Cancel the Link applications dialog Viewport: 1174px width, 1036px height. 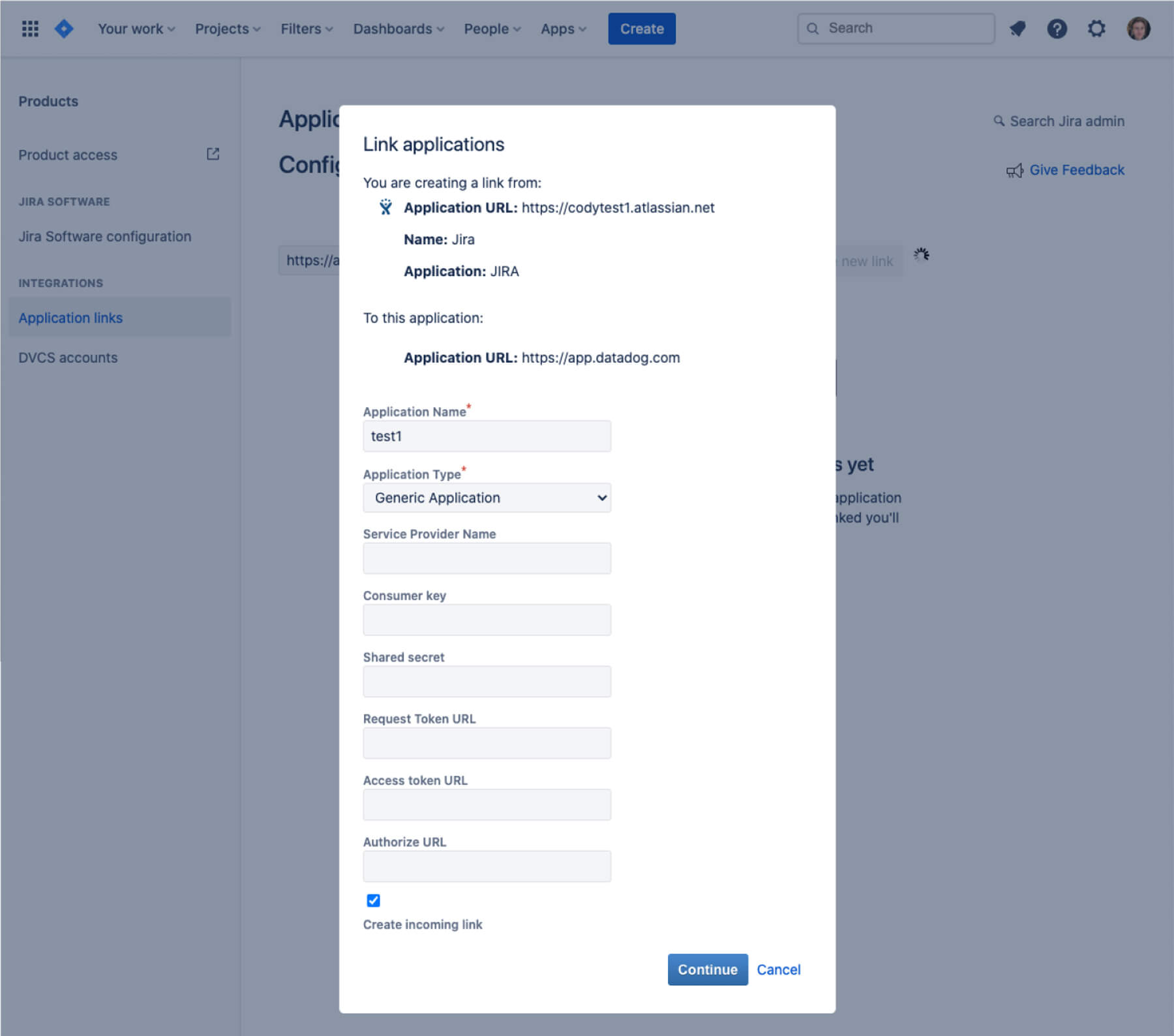click(778, 969)
